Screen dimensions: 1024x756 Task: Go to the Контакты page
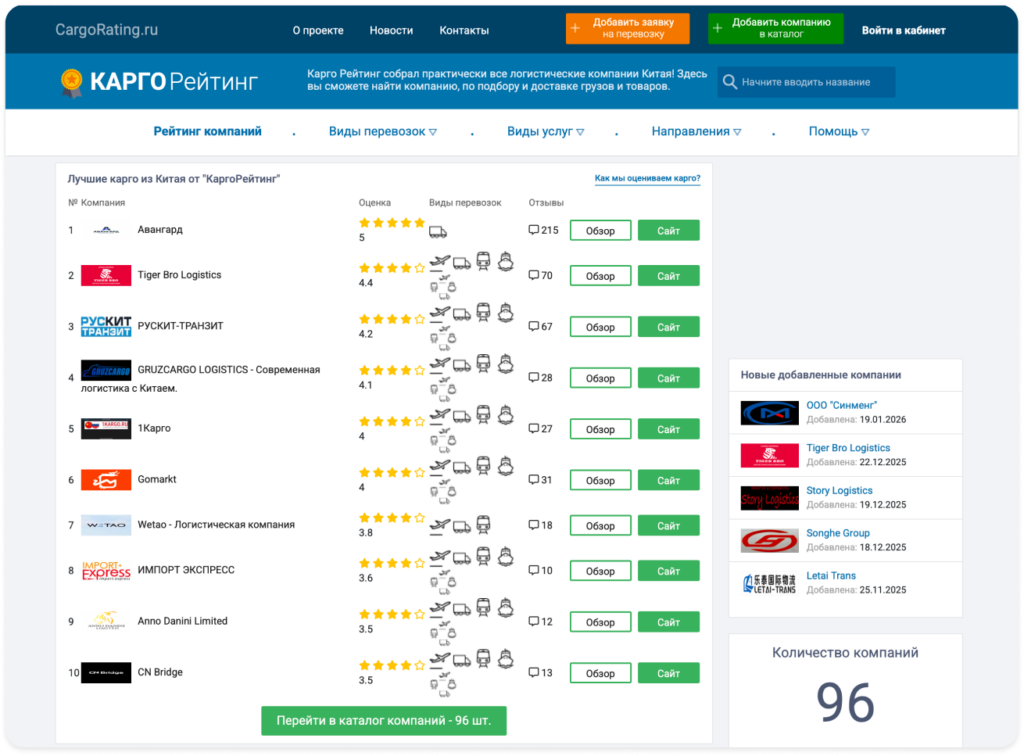[464, 30]
